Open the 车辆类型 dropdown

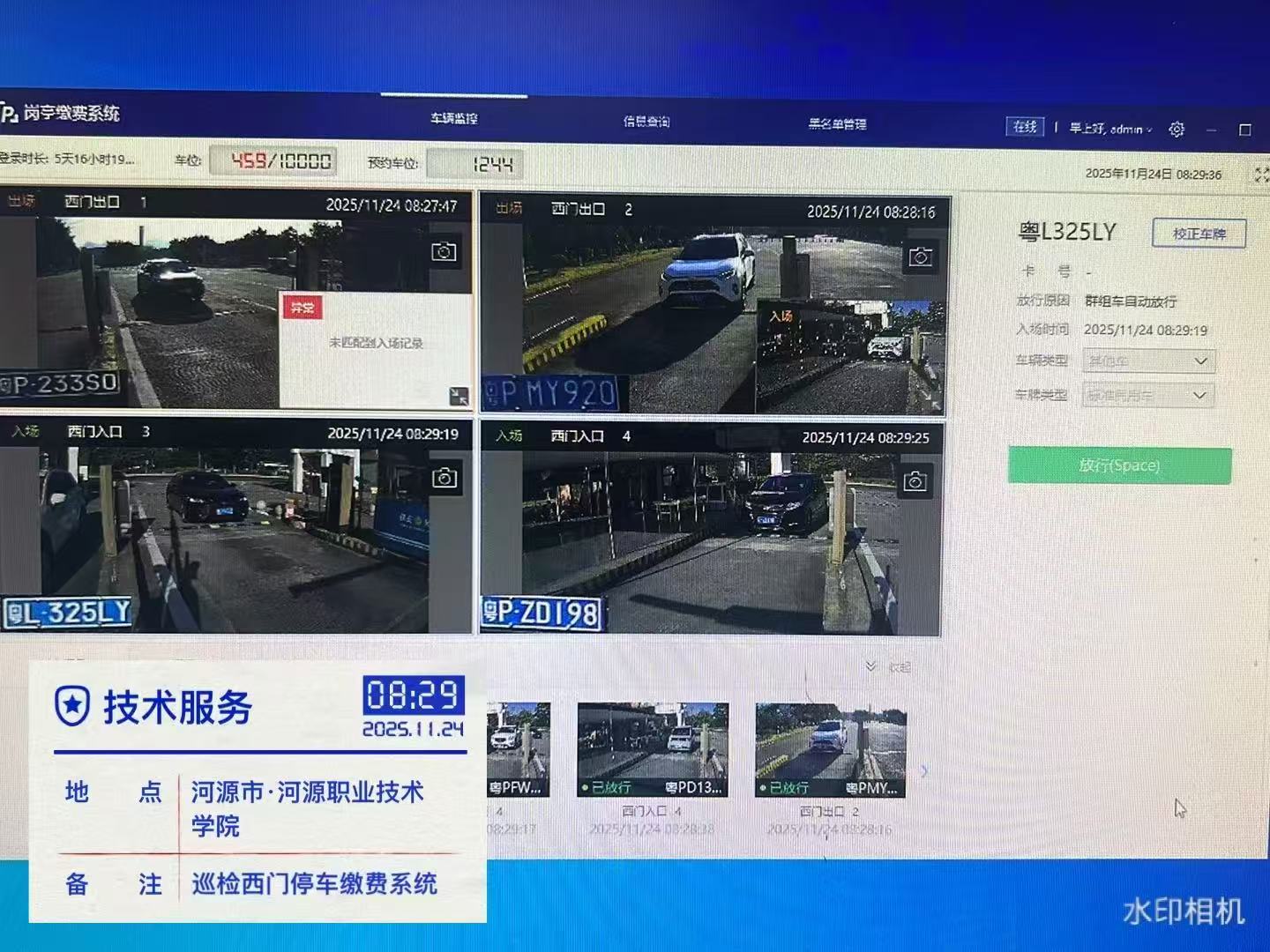[1148, 361]
